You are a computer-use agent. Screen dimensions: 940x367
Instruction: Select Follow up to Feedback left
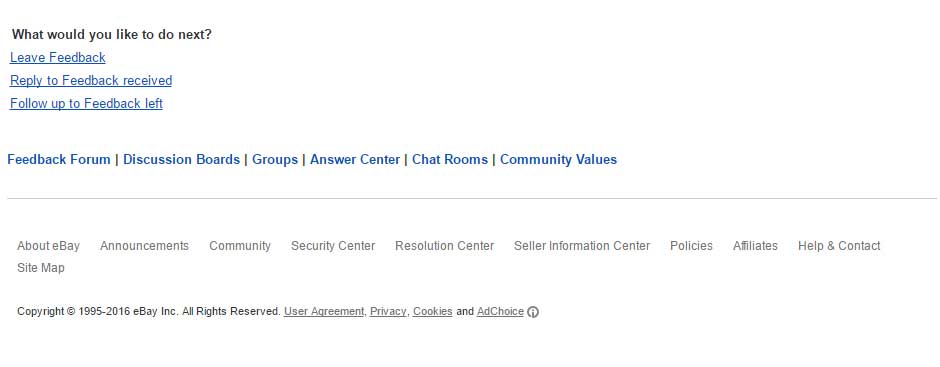pyautogui.click(x=86, y=103)
